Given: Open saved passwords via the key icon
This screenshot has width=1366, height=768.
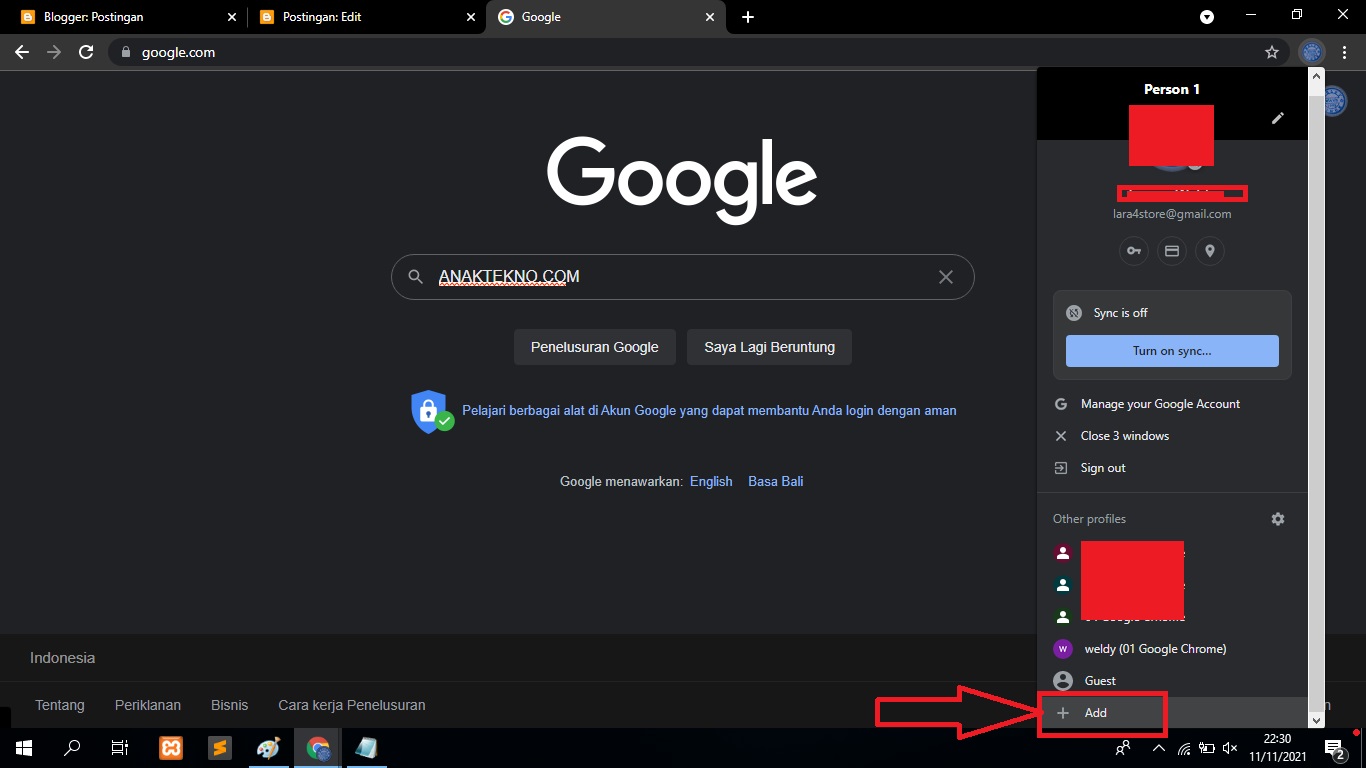Looking at the screenshot, I should (1133, 251).
